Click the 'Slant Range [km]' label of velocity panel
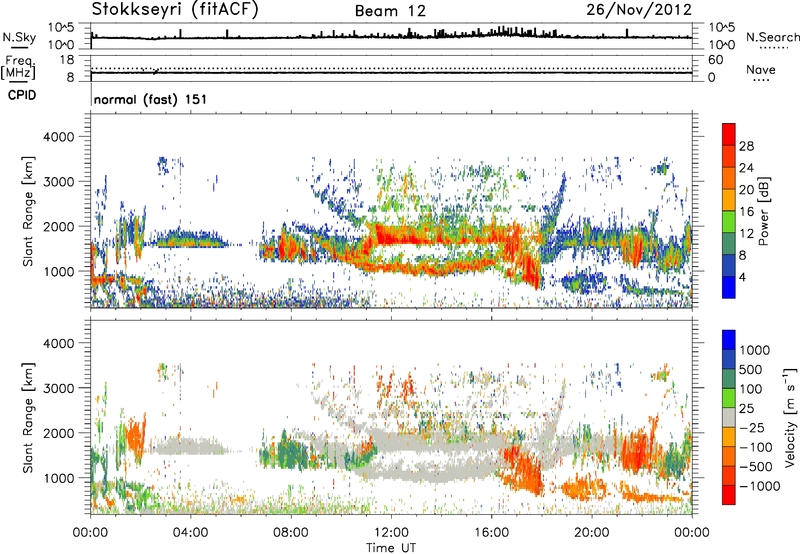This screenshot has height=554, width=800. click(x=28, y=417)
